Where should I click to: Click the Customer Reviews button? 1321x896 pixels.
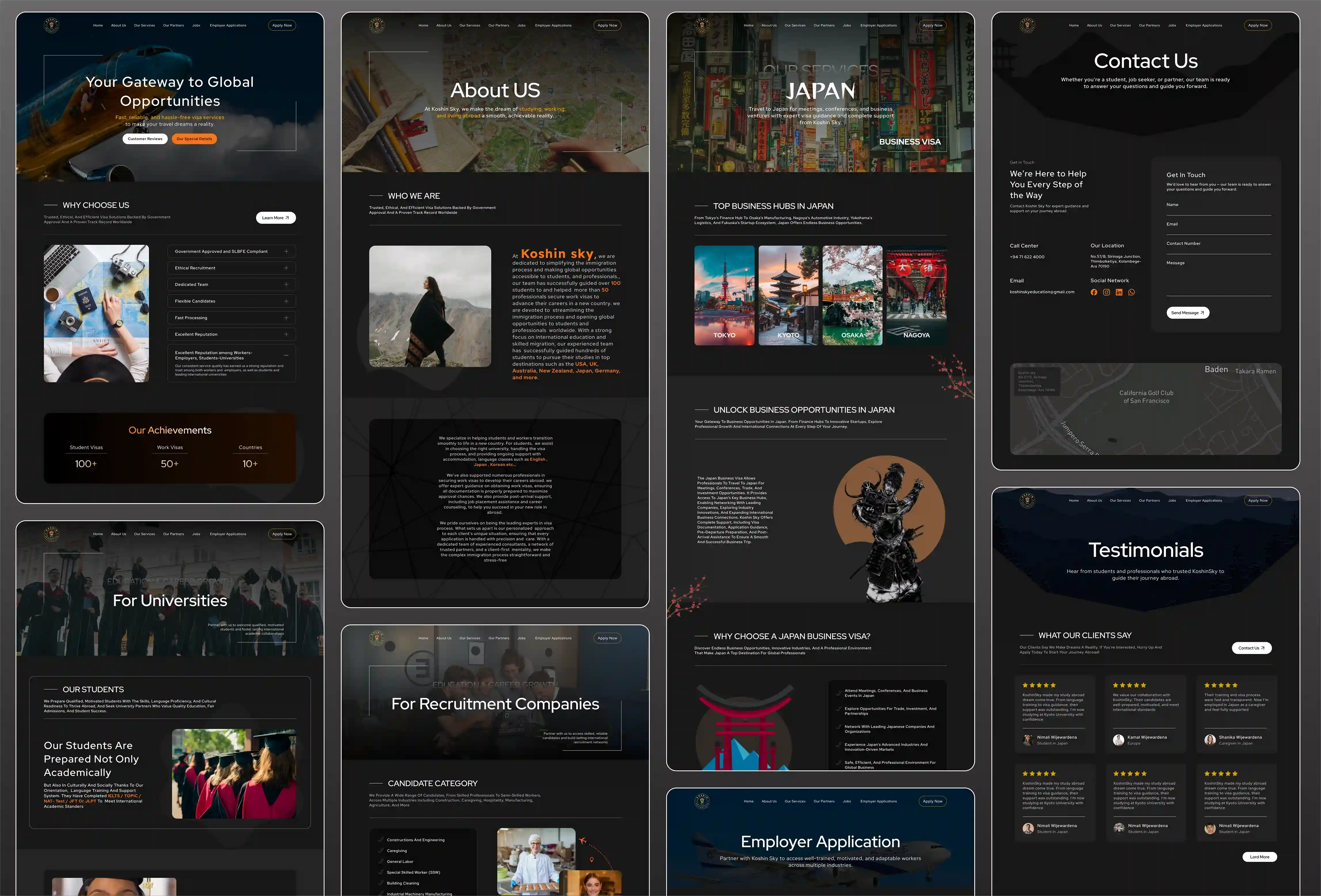145,139
